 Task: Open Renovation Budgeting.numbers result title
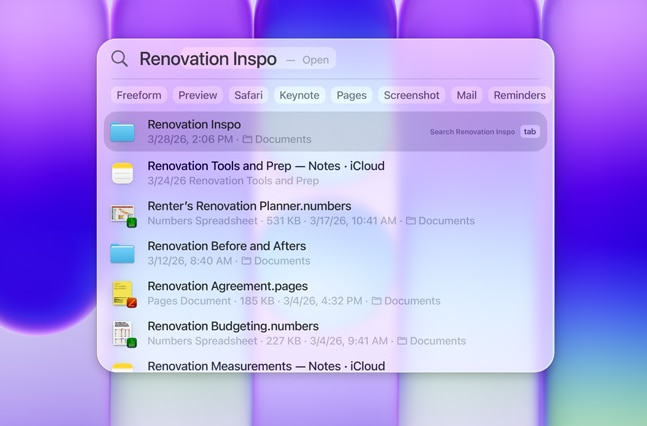click(232, 326)
